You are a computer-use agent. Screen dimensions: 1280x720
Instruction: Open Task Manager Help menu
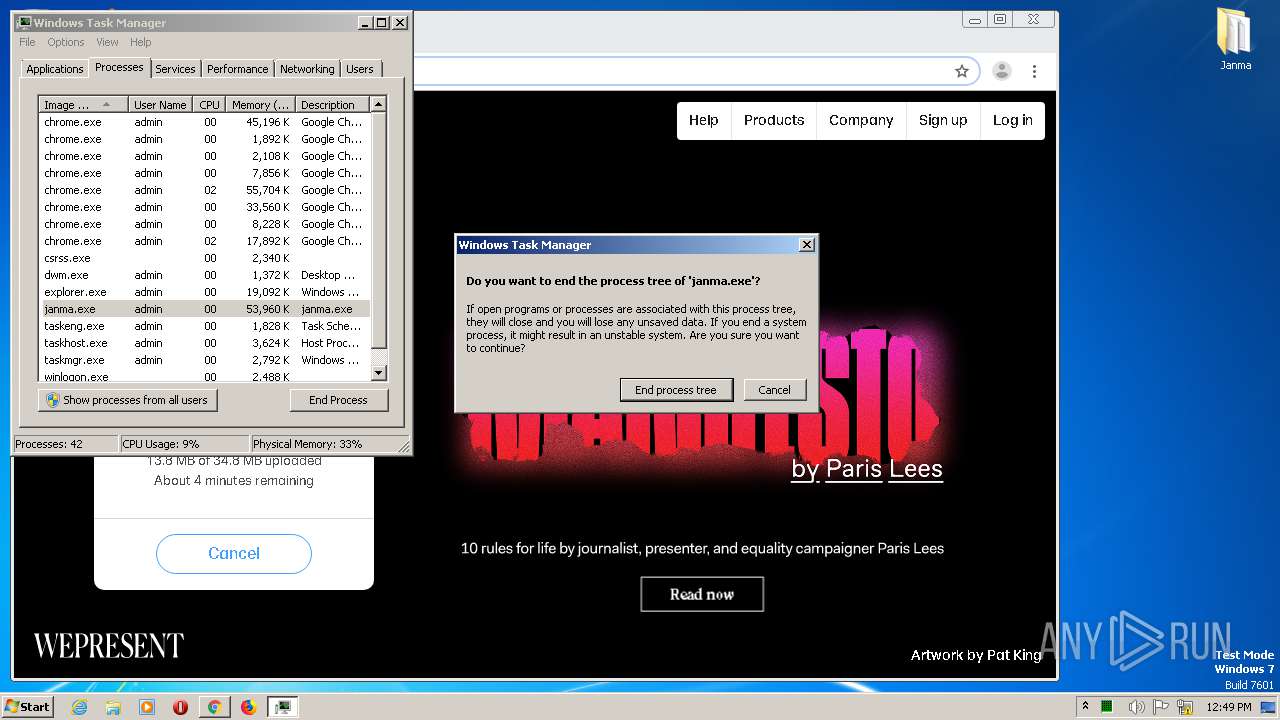(141, 42)
